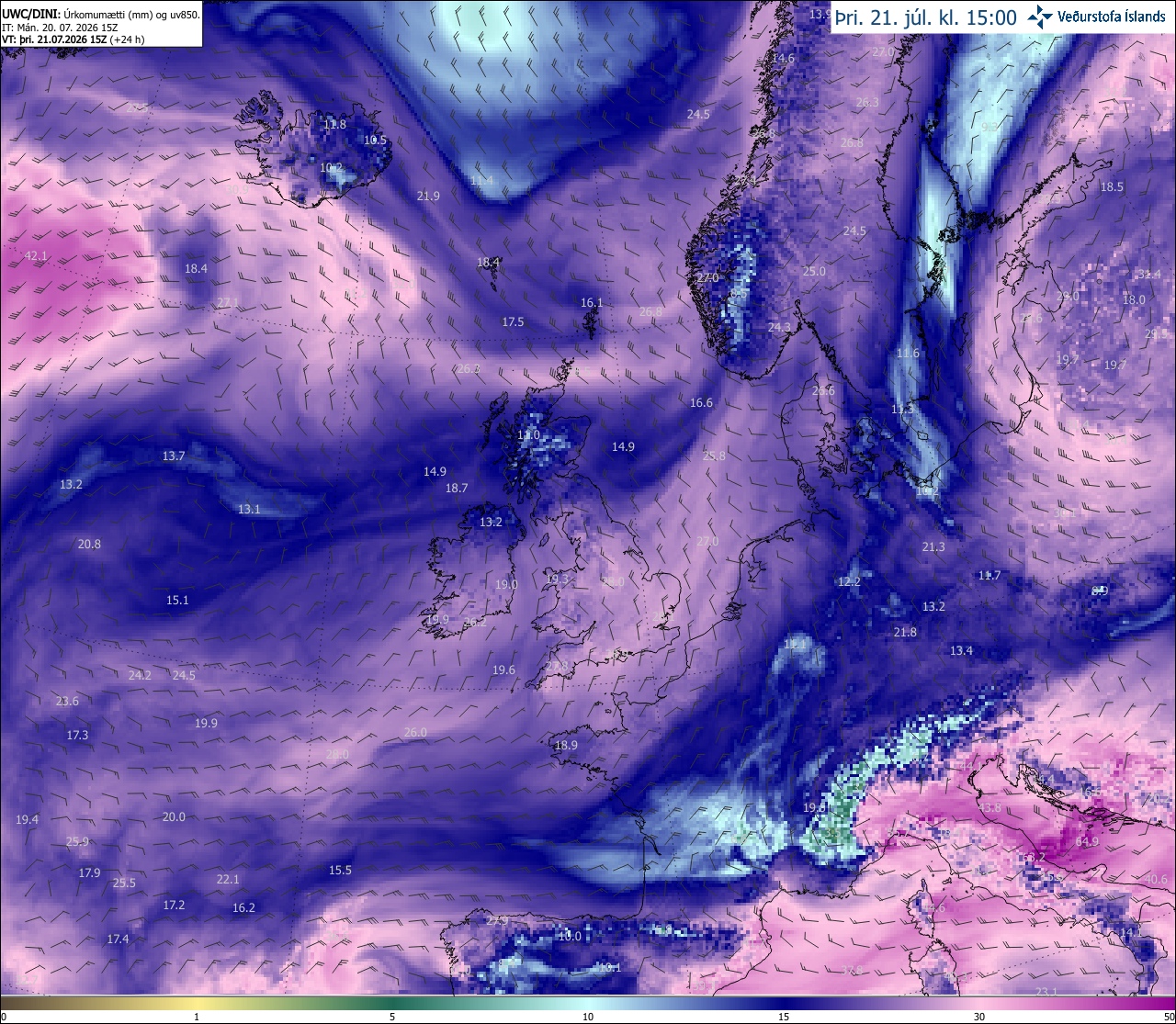Click the VT valid time line in header
Viewport: 1176px width, 1024px height.
(73, 39)
